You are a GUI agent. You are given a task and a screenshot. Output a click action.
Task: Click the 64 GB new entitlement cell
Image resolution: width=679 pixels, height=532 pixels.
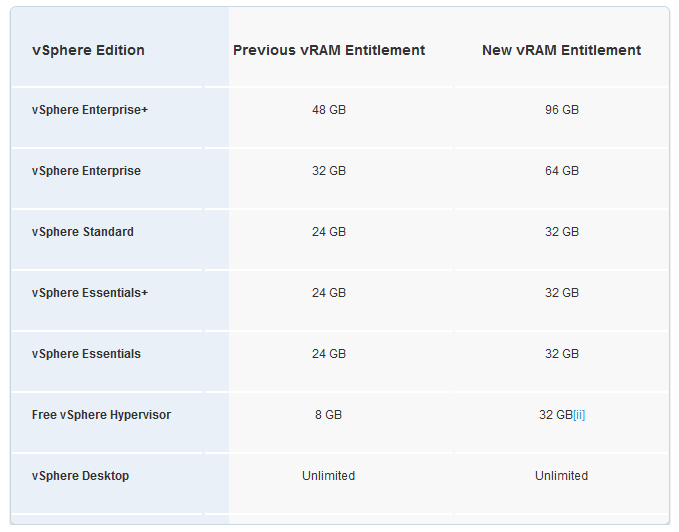click(562, 171)
